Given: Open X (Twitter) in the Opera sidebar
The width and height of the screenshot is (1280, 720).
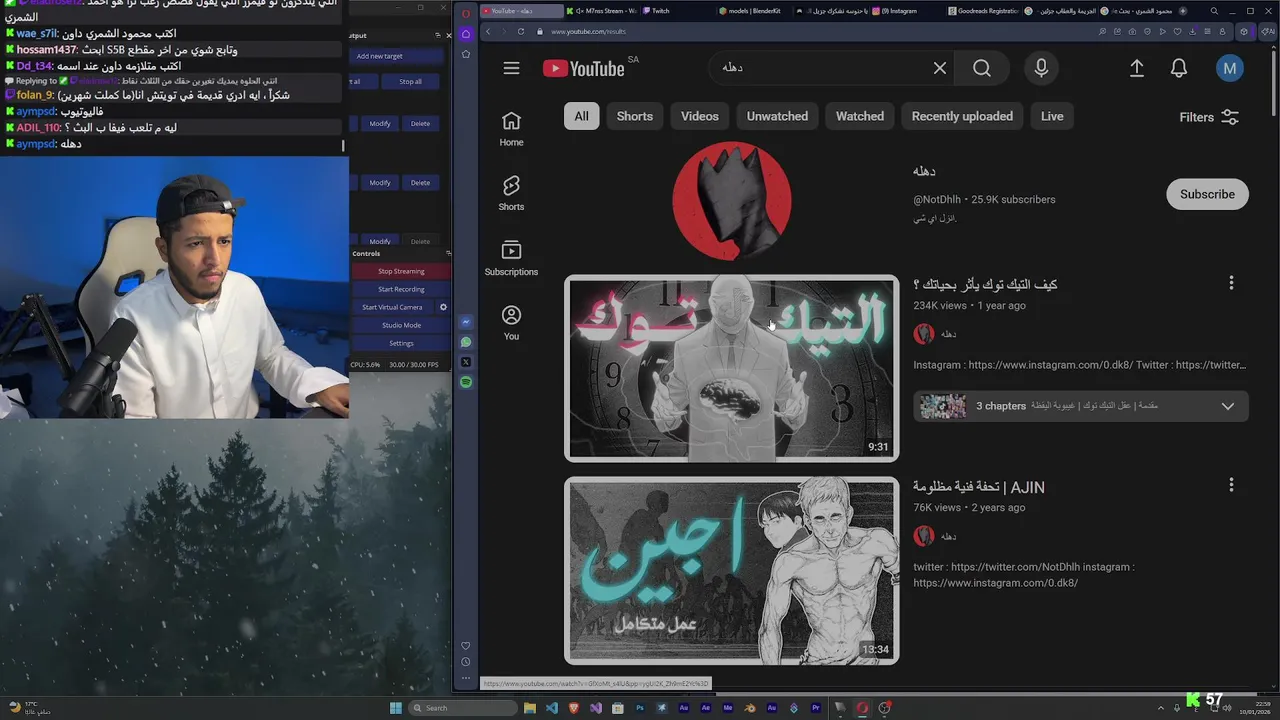Looking at the screenshot, I should click(466, 362).
